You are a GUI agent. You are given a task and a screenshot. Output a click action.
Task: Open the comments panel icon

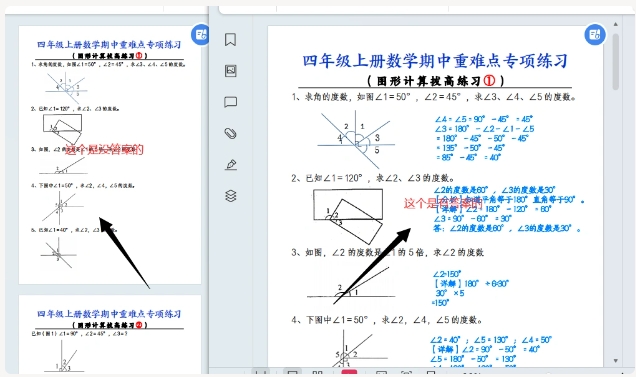point(230,102)
